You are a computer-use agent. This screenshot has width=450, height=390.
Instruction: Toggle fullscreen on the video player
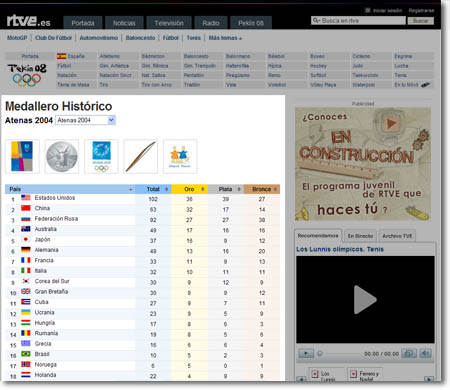point(409,353)
